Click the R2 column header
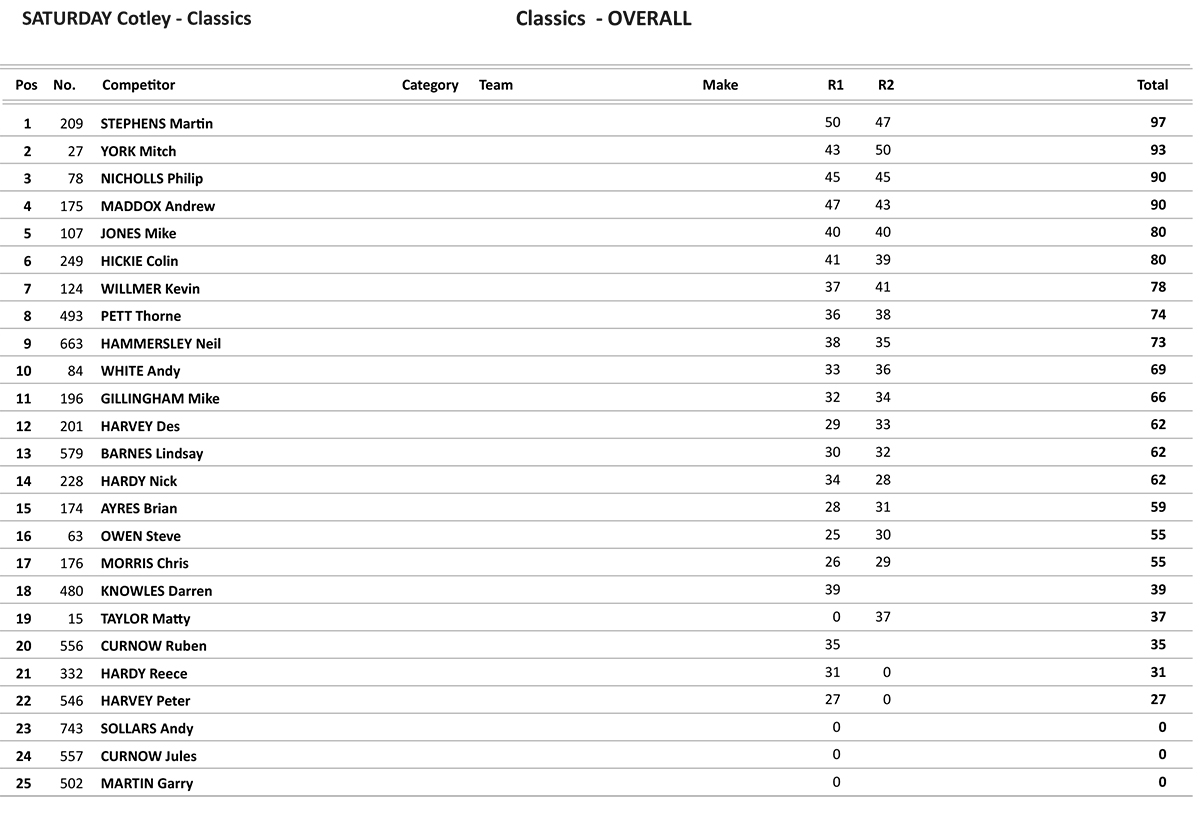The image size is (1200, 828). pyautogui.click(x=886, y=85)
